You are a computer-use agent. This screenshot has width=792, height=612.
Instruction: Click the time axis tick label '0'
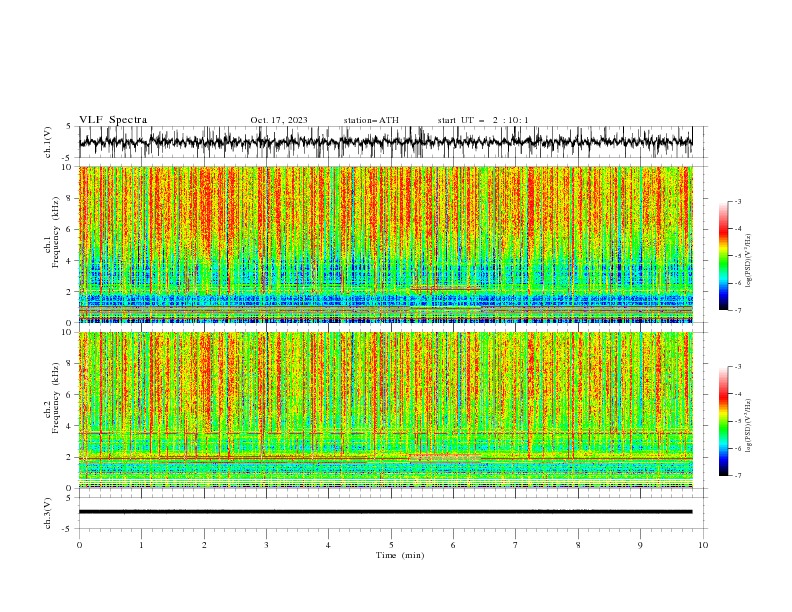(x=79, y=545)
